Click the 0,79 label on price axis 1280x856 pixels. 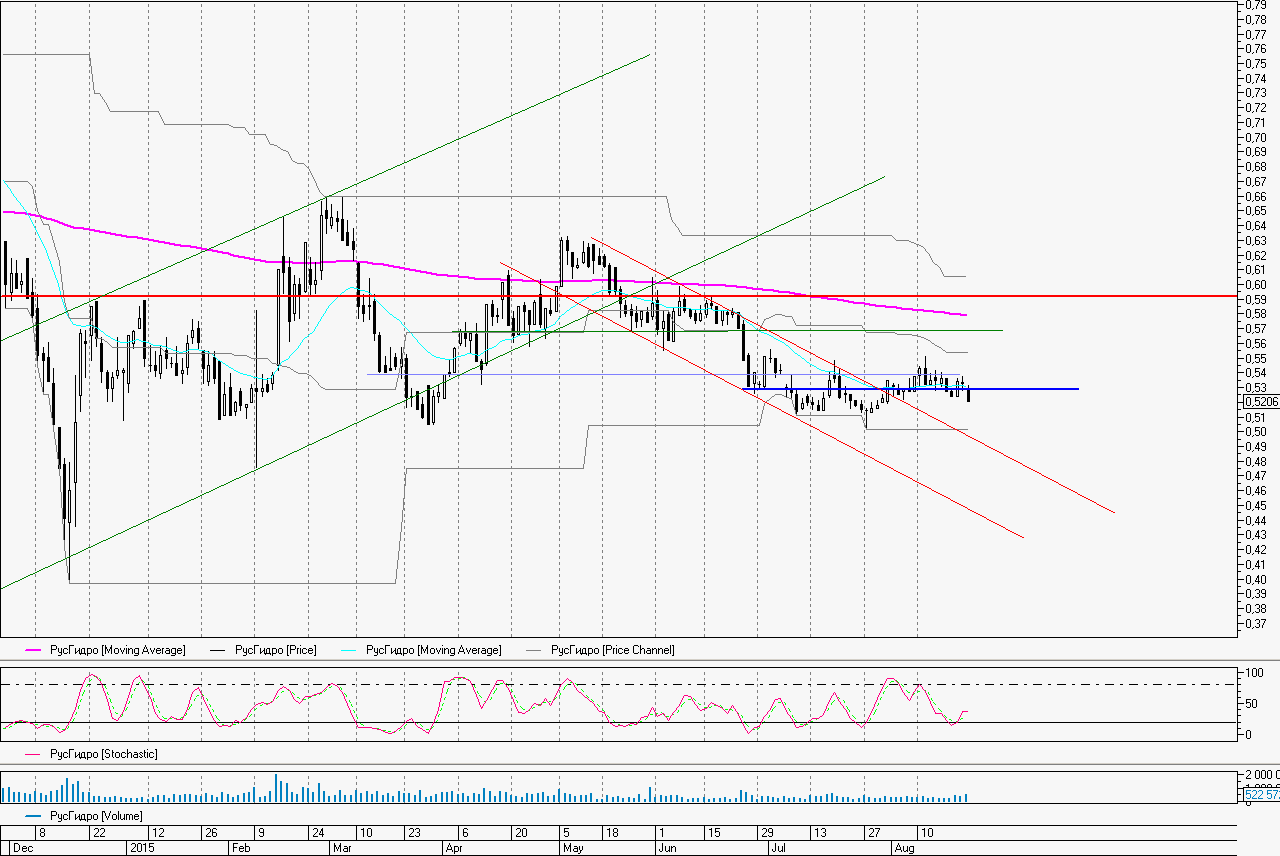1257,4
